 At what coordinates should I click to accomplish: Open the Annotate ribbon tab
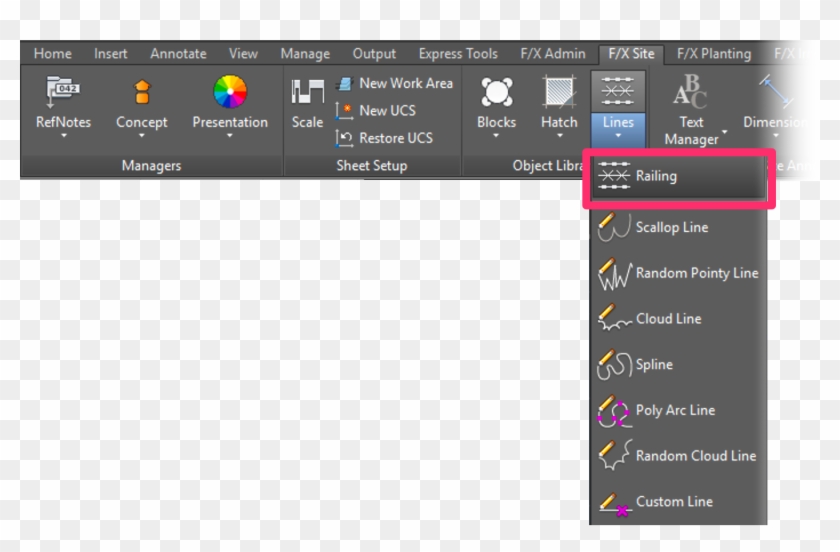click(178, 54)
